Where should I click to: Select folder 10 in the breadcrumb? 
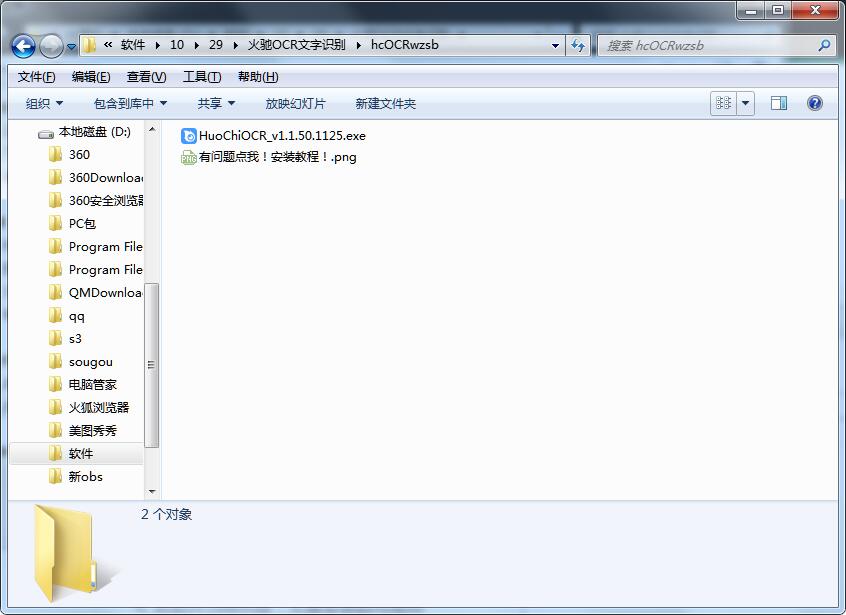177,45
